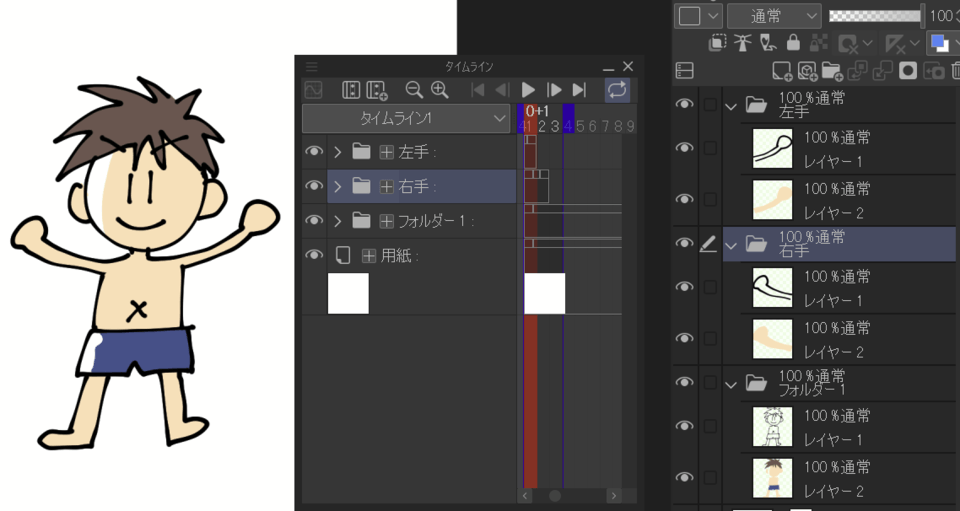Advance to the next frame
Image resolution: width=960 pixels, height=511 pixels.
554,90
